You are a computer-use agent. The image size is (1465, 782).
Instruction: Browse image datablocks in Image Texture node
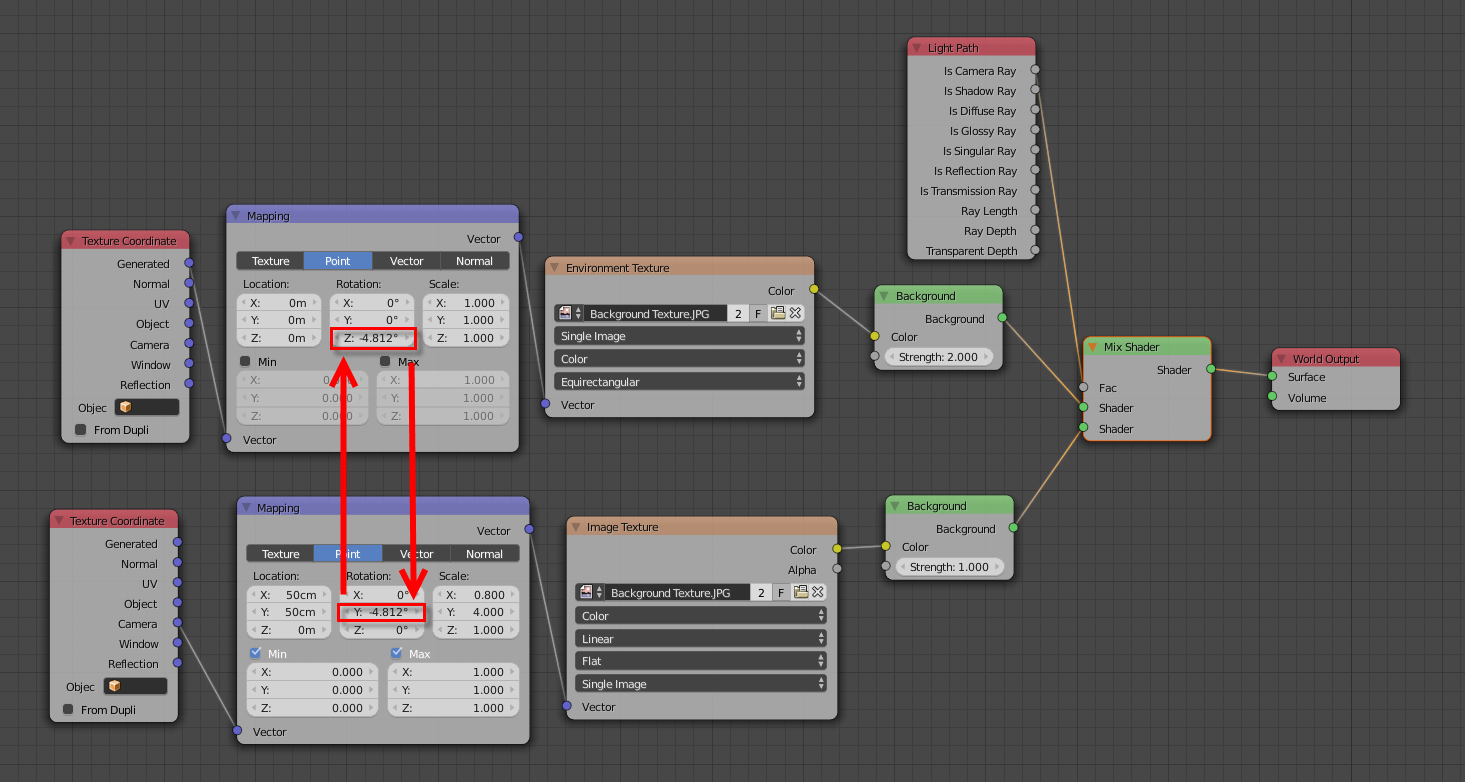pos(590,593)
